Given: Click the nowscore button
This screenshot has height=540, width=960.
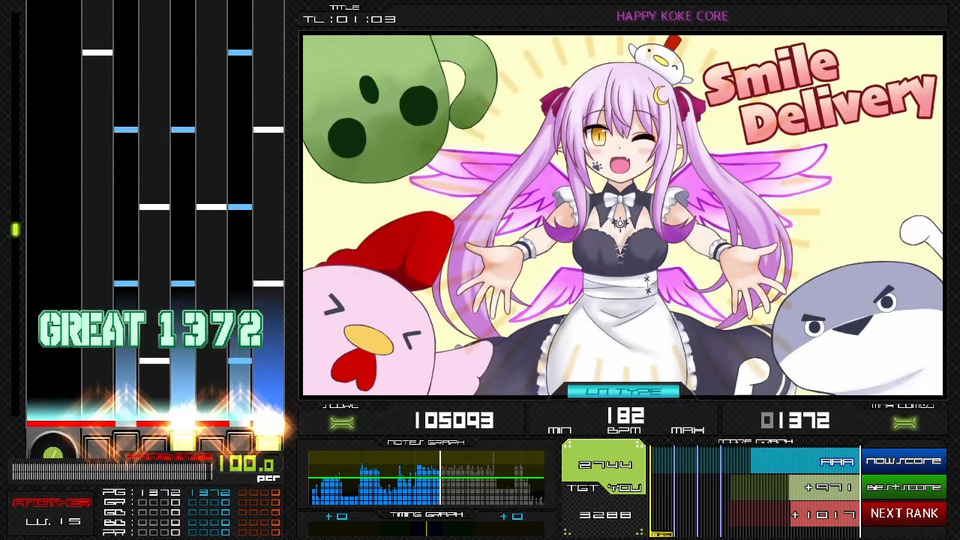Looking at the screenshot, I should (x=904, y=460).
